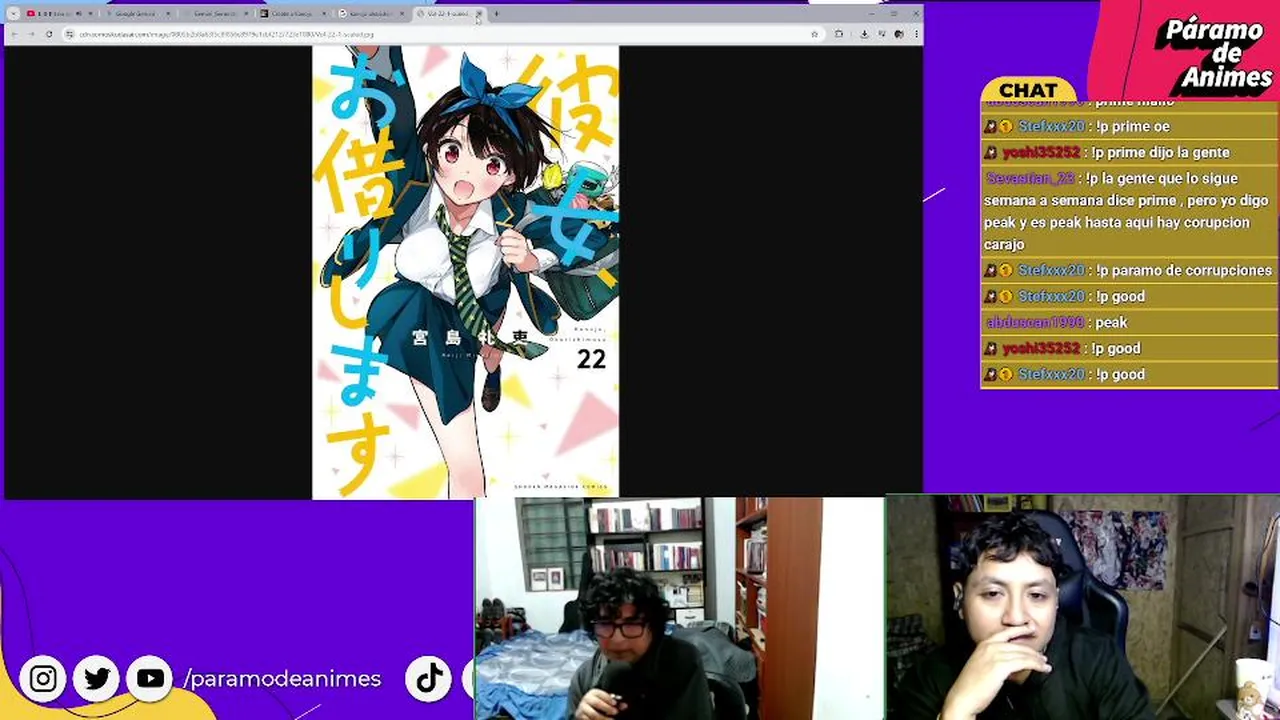Click the Twitter bird icon

(x=97, y=679)
